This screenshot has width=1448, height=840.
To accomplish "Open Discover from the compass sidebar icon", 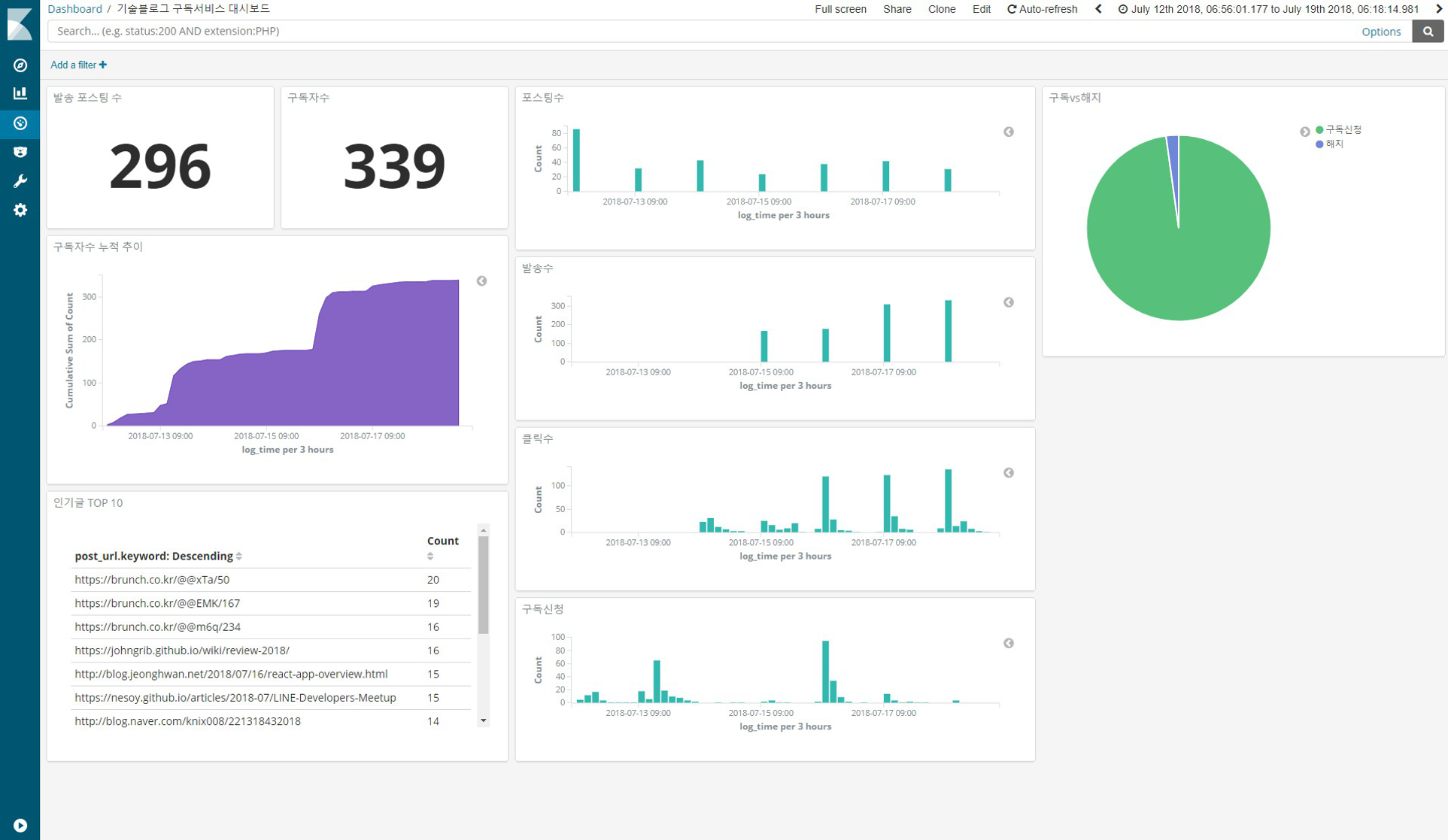I will (x=20, y=65).
